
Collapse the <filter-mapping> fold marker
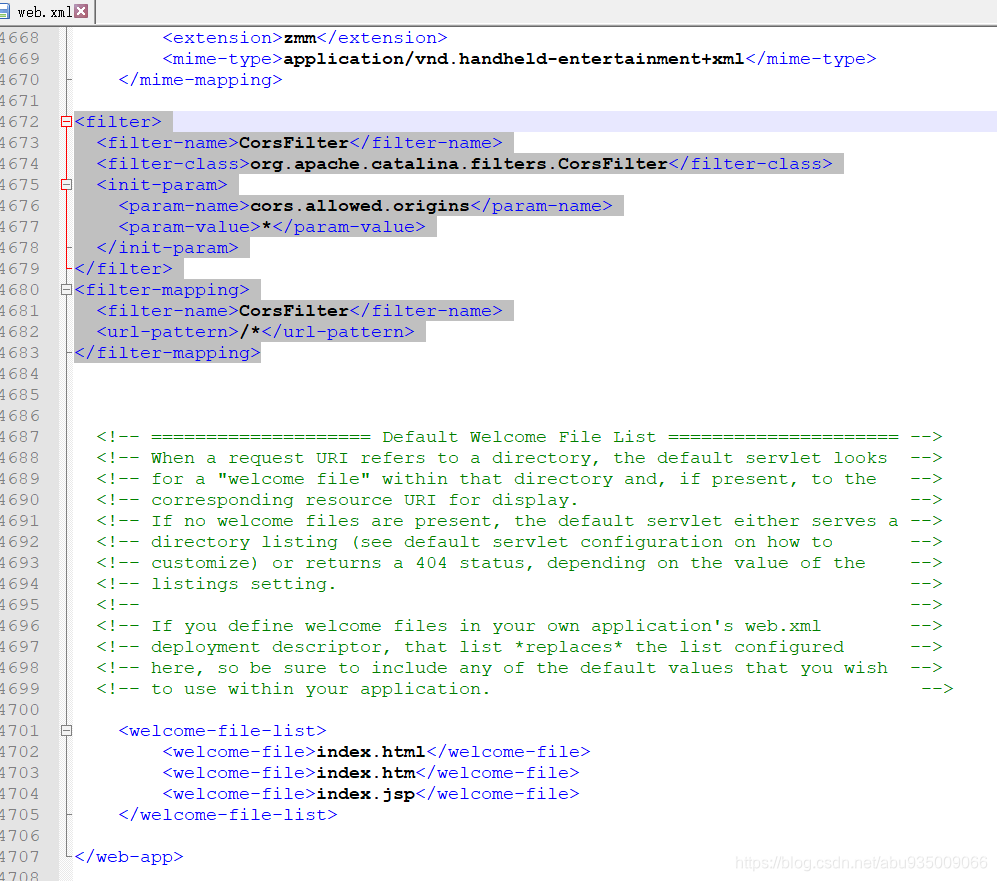point(66,289)
